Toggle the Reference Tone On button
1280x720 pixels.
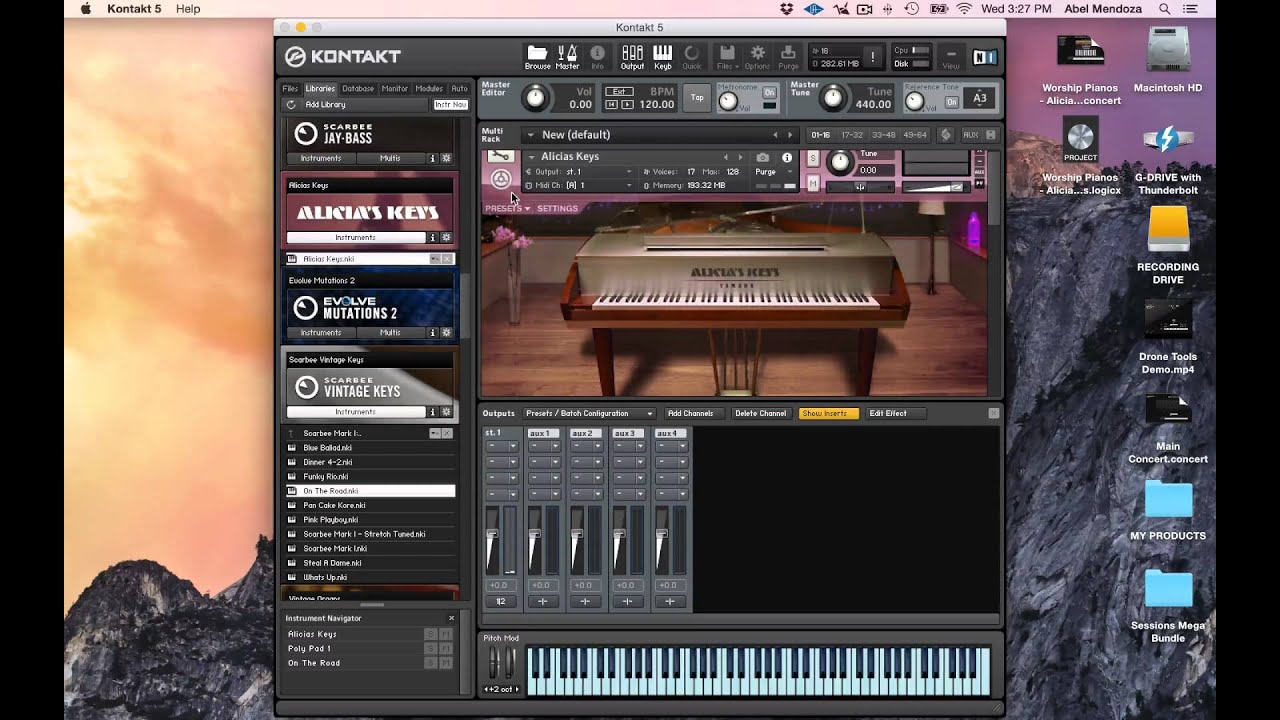coord(951,102)
